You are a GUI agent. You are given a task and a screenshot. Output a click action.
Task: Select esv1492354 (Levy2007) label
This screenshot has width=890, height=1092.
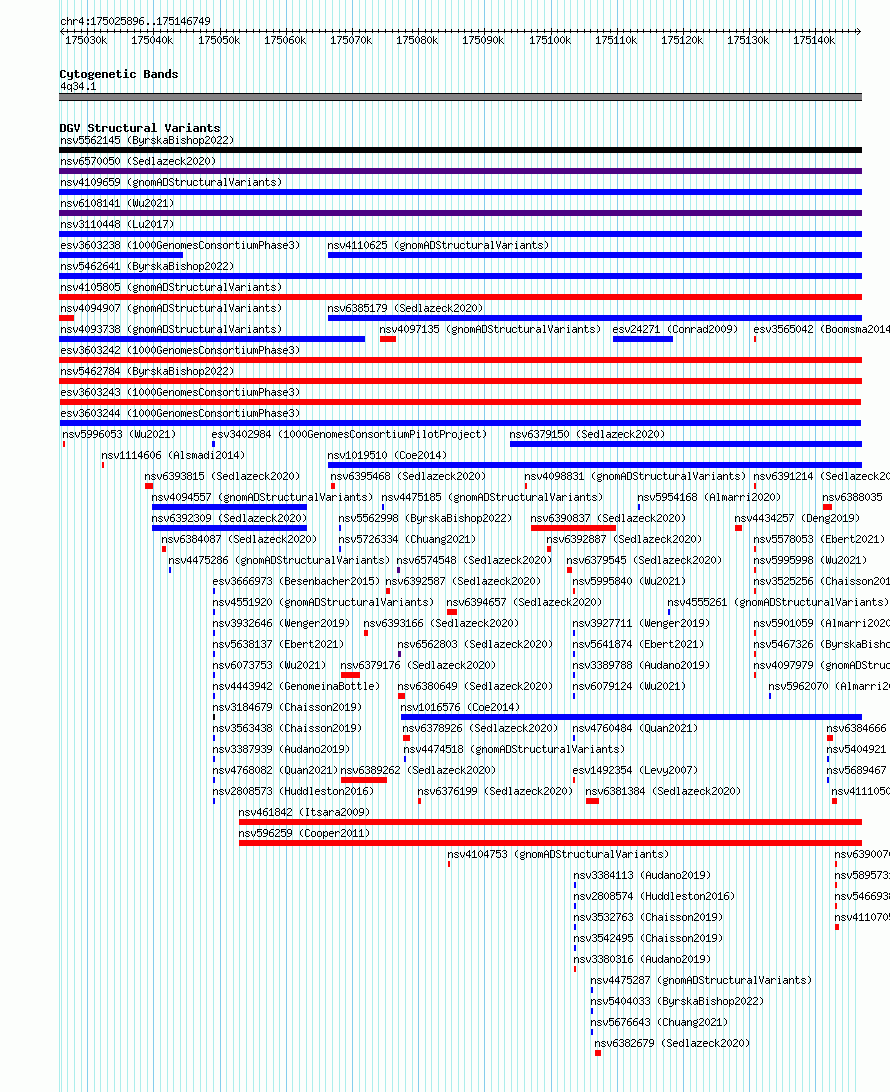[635, 770]
